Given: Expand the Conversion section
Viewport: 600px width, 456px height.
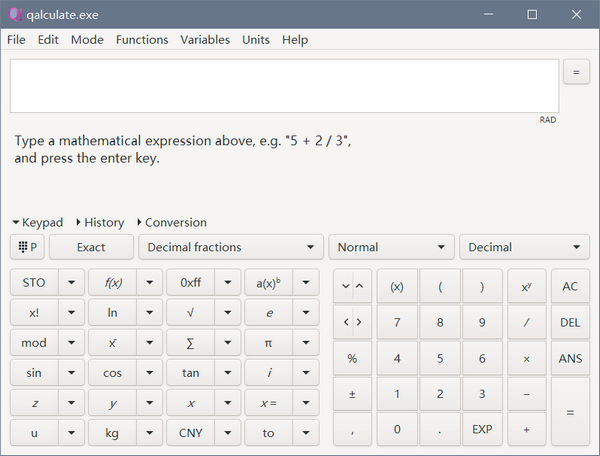Looking at the screenshot, I should click(171, 222).
